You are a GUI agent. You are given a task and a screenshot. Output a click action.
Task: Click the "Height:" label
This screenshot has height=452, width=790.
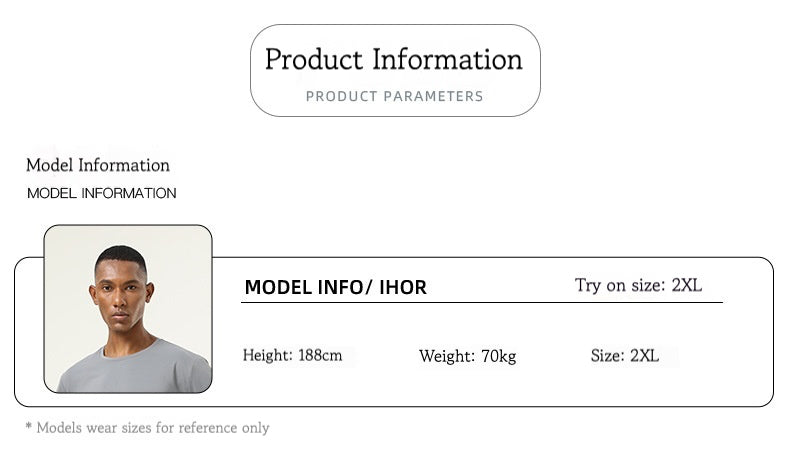coord(268,356)
